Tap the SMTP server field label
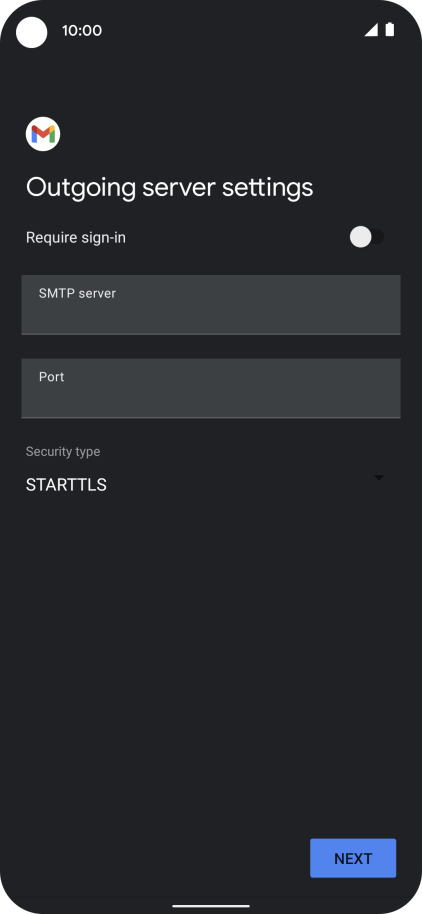 (78, 293)
